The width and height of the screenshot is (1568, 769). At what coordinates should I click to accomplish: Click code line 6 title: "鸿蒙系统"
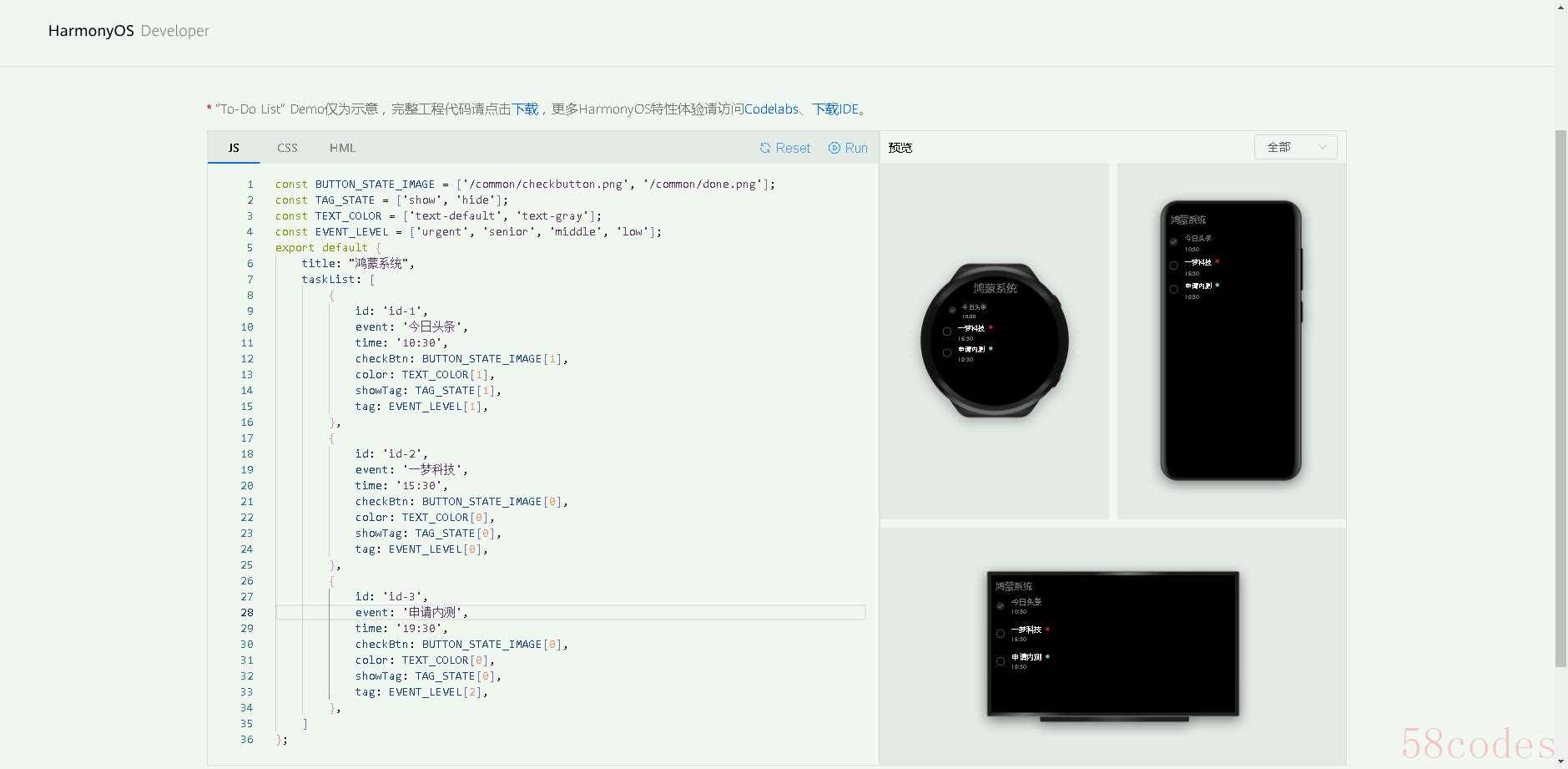point(358,264)
